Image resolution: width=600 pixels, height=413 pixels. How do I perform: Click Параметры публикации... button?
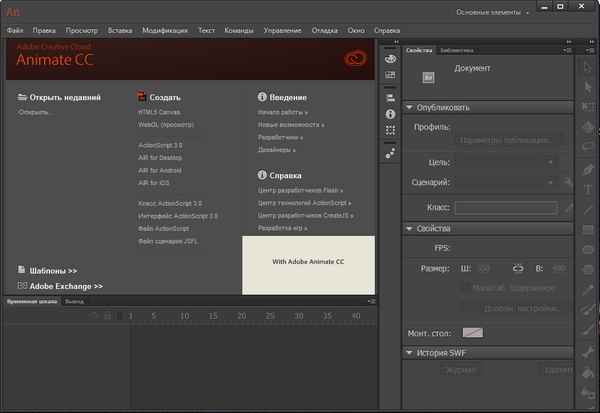[x=509, y=140]
